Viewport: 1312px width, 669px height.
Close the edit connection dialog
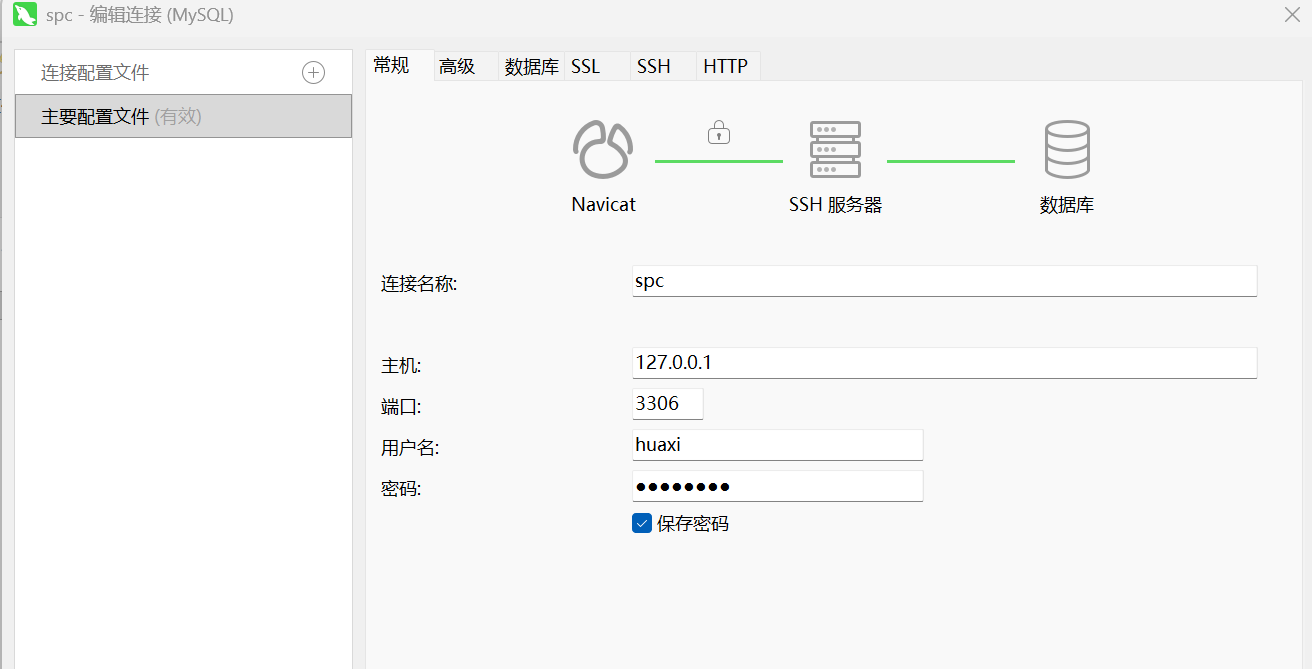(x=1292, y=15)
